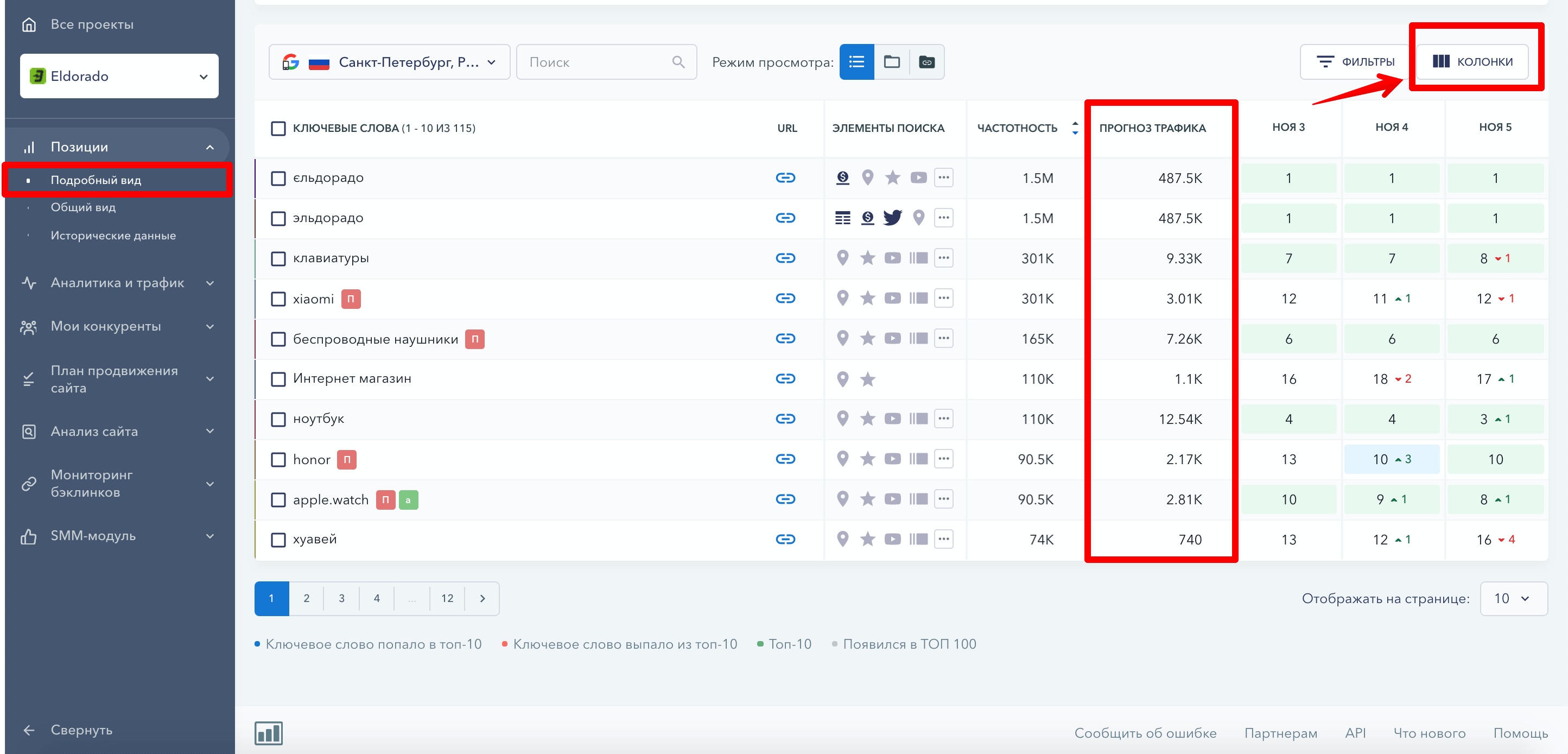The width and height of the screenshot is (1568, 754).
Task: Check the клавиатуры keyword checkbox
Action: [x=278, y=258]
